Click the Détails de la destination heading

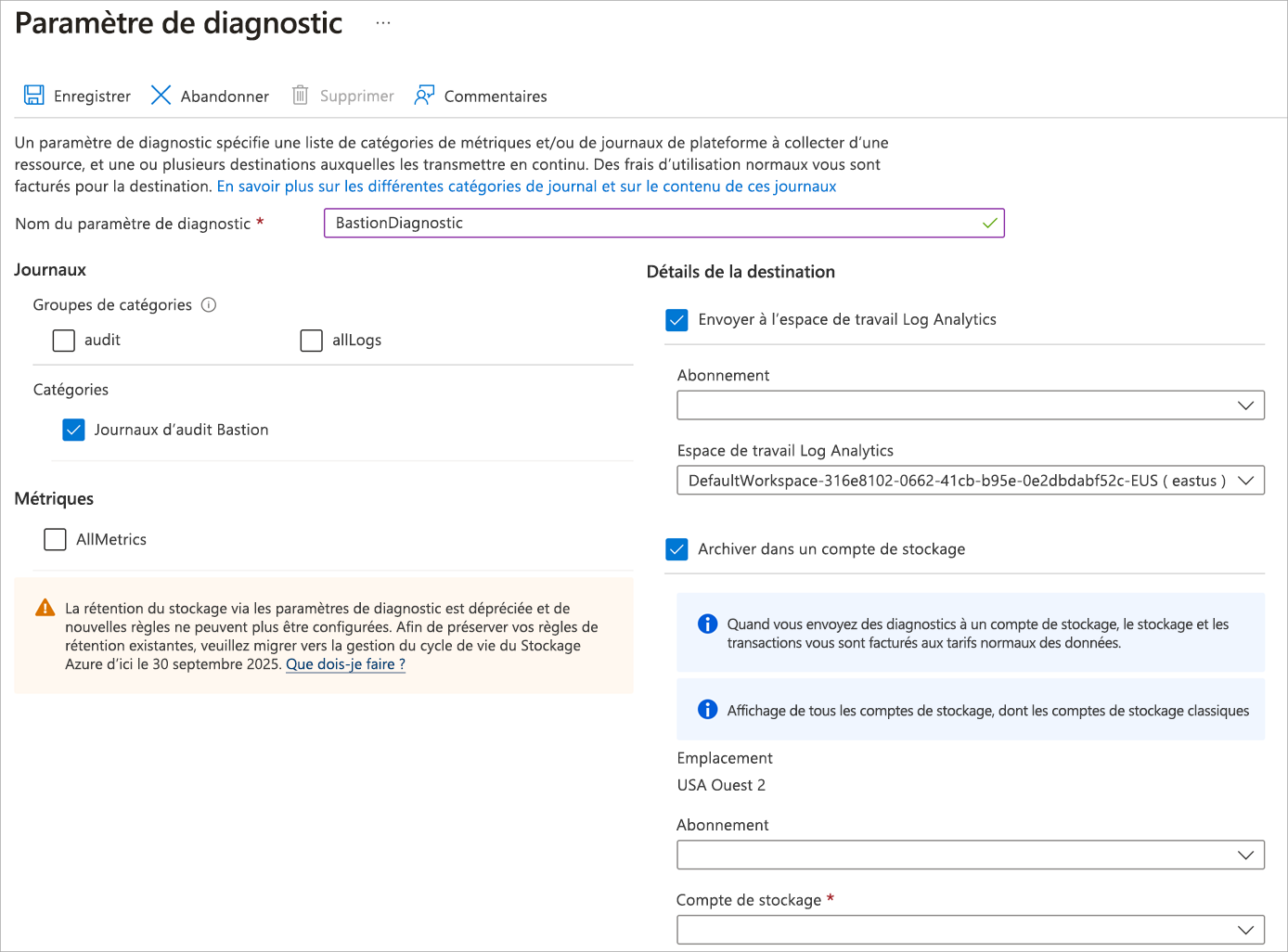(741, 272)
